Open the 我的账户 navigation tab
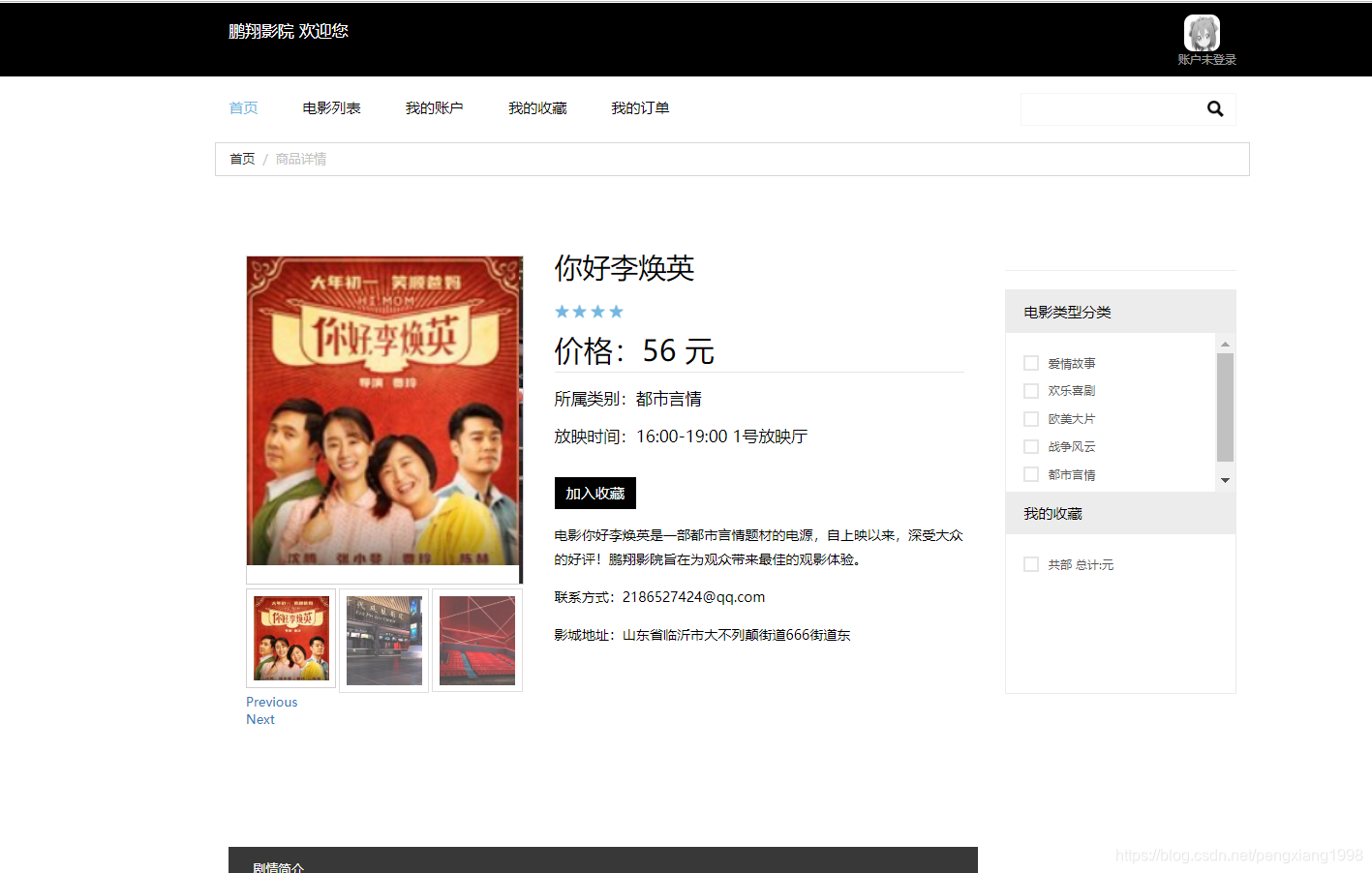 434,107
